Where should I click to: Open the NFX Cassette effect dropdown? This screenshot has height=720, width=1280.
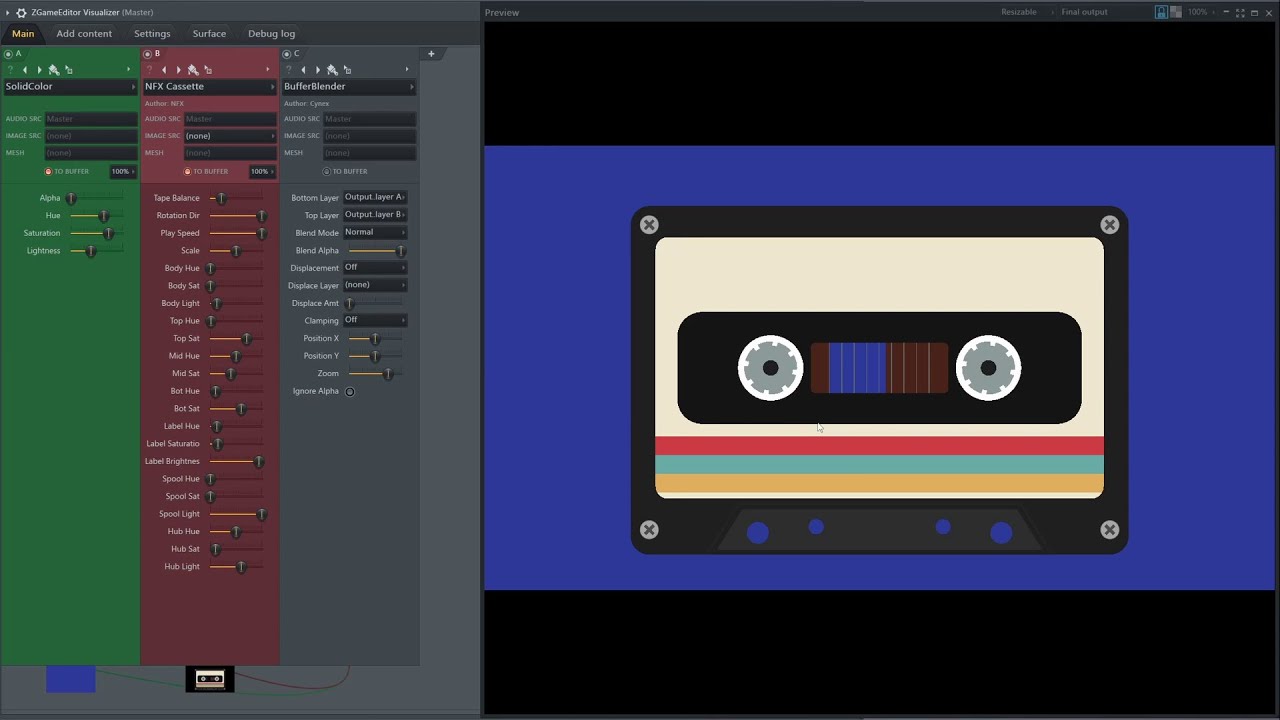tap(209, 87)
